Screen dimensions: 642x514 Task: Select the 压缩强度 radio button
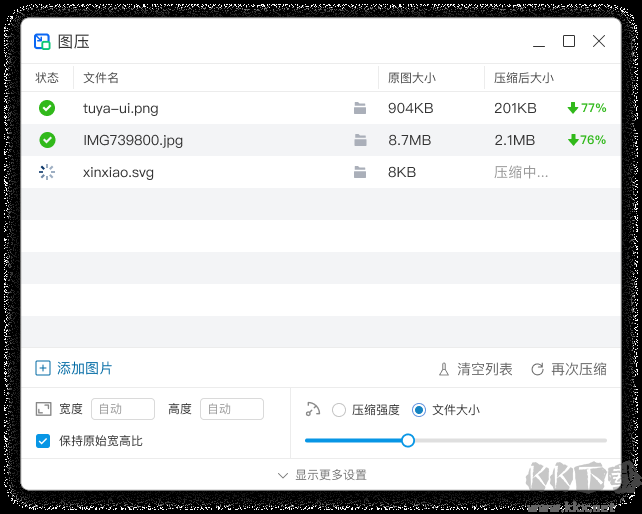click(339, 410)
